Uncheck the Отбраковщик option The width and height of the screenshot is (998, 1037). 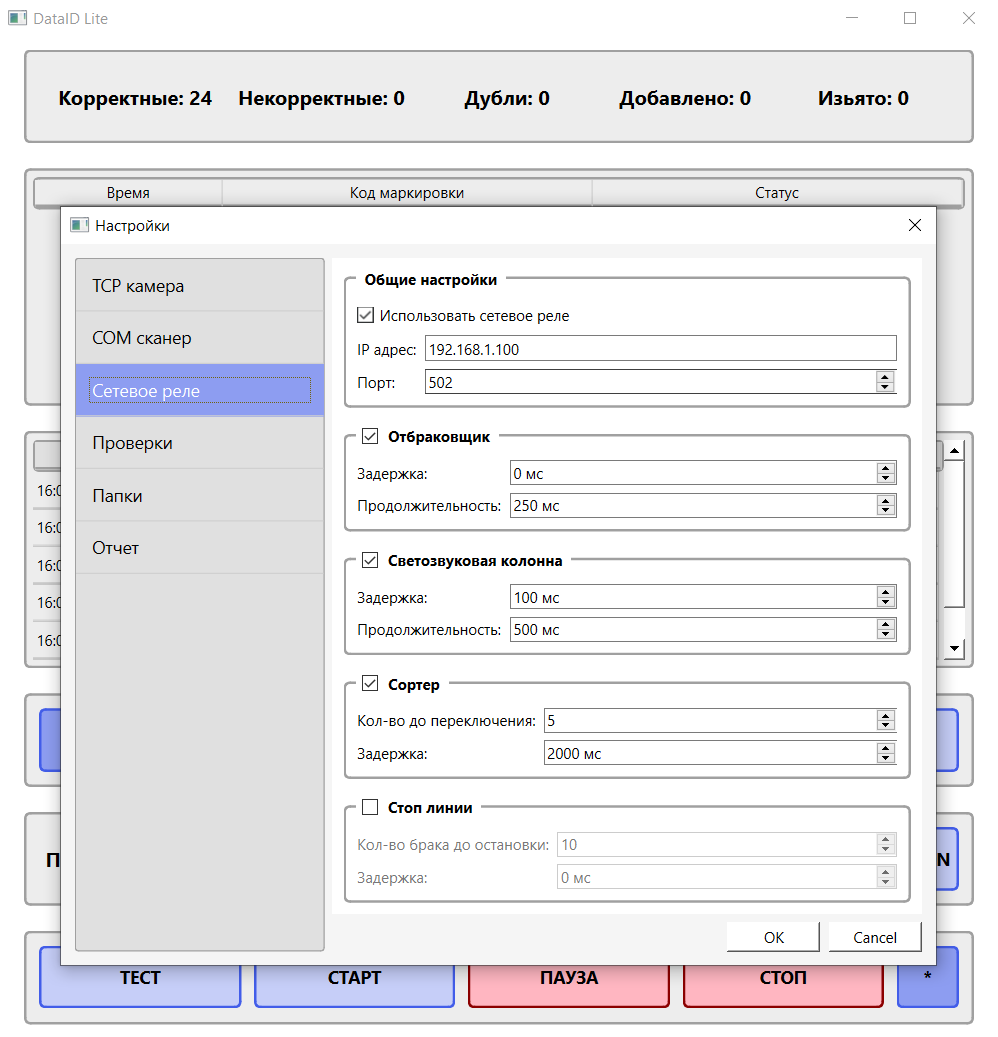pyautogui.click(x=368, y=436)
